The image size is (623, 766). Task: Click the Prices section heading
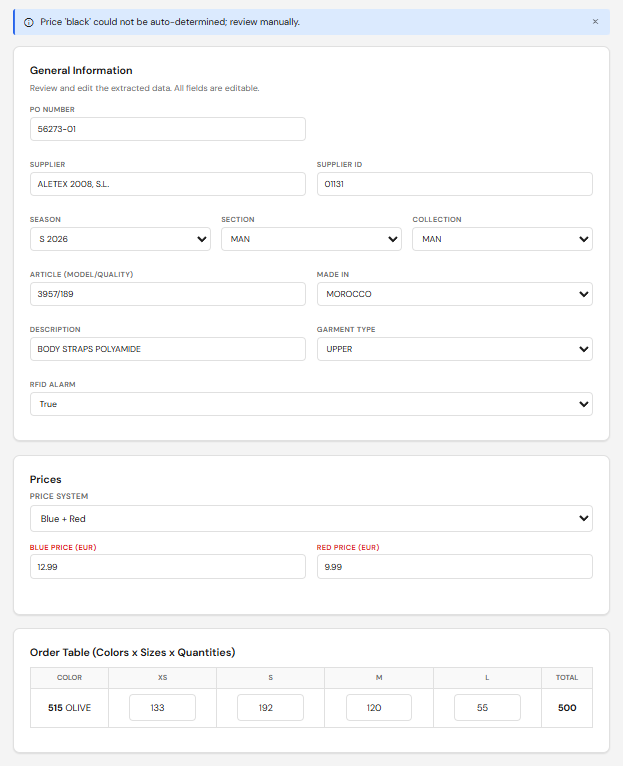[x=45, y=479]
